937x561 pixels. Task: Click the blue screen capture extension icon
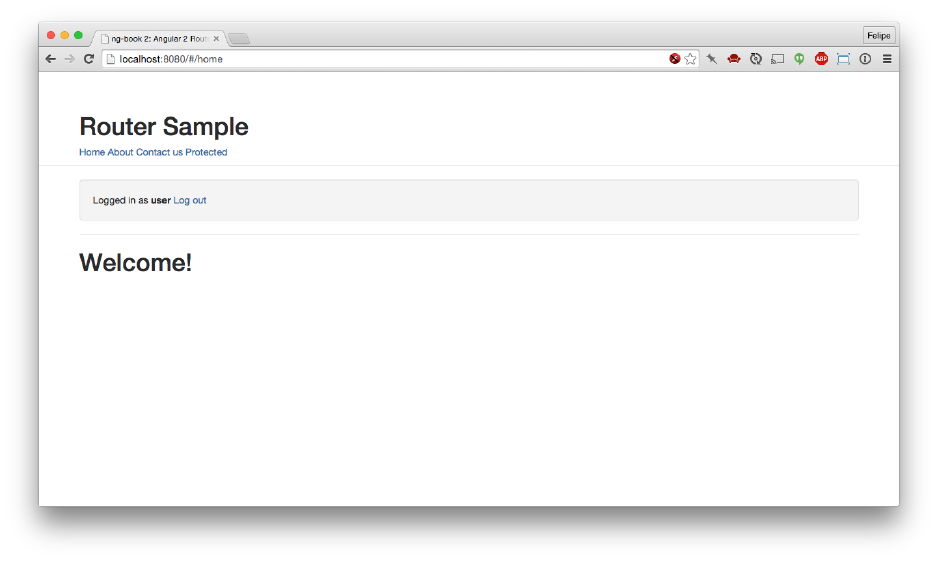click(x=843, y=59)
